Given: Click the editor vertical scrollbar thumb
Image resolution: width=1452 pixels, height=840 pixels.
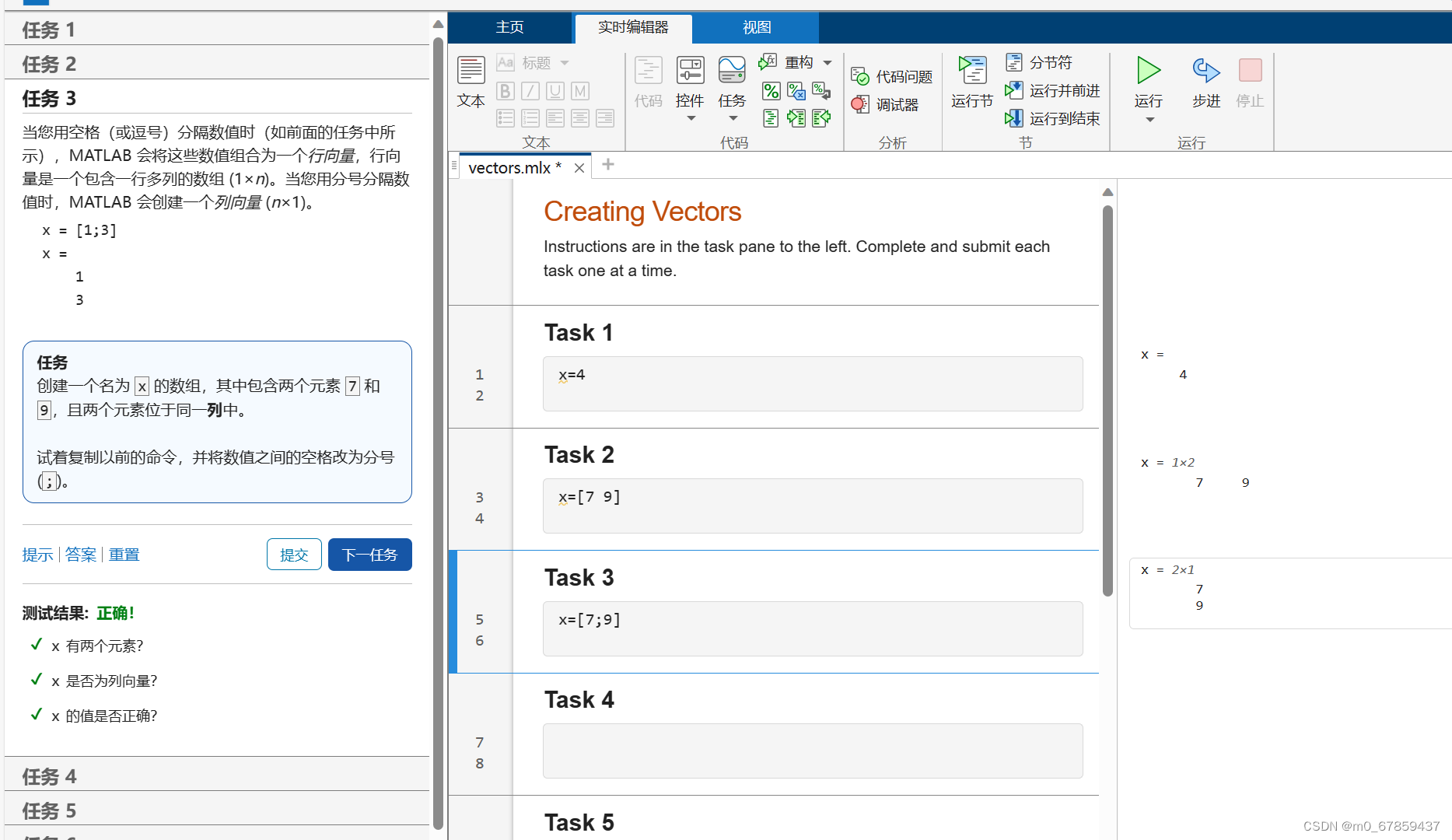Looking at the screenshot, I should 1107,401.
